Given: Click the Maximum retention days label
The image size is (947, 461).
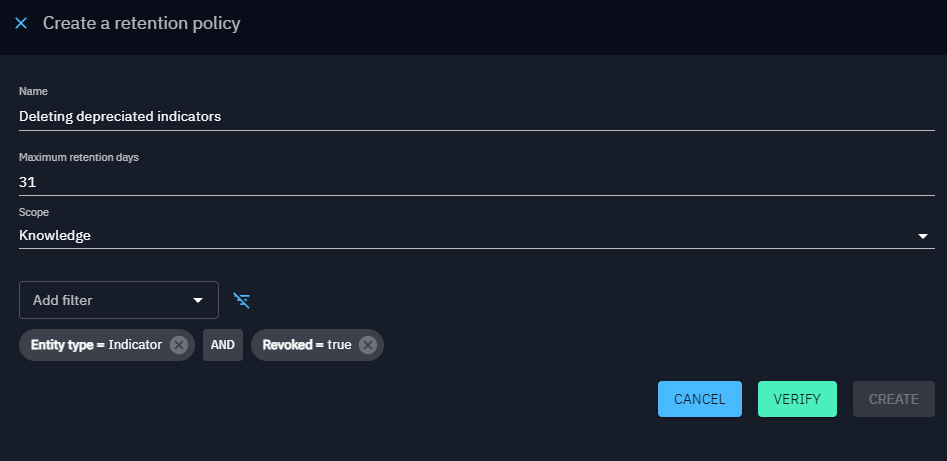Looking at the screenshot, I should (79, 157).
